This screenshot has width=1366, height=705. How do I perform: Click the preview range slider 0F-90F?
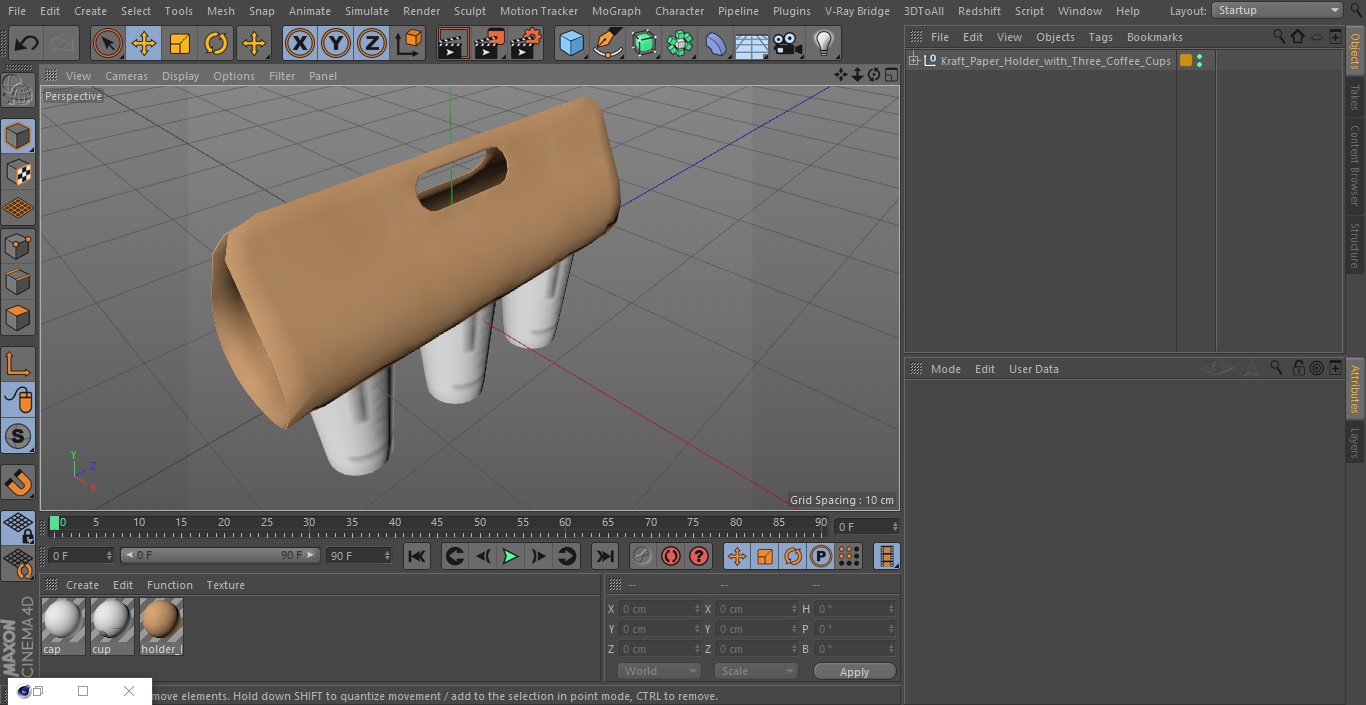click(220, 555)
